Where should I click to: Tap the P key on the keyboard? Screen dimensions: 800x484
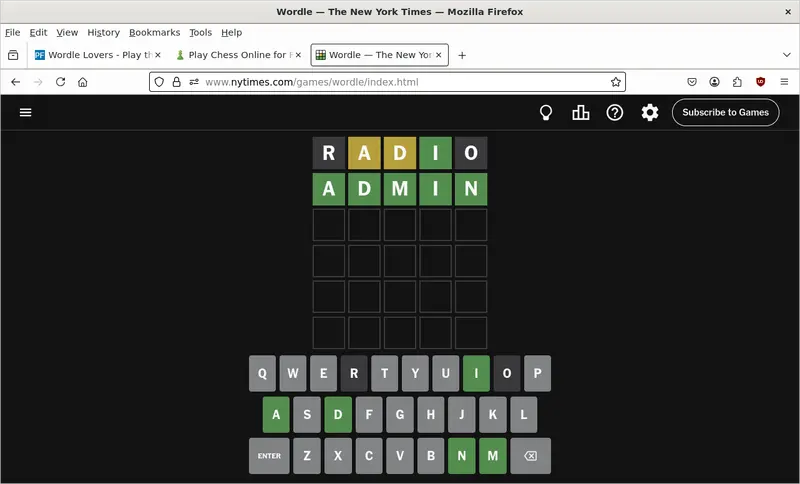(538, 373)
